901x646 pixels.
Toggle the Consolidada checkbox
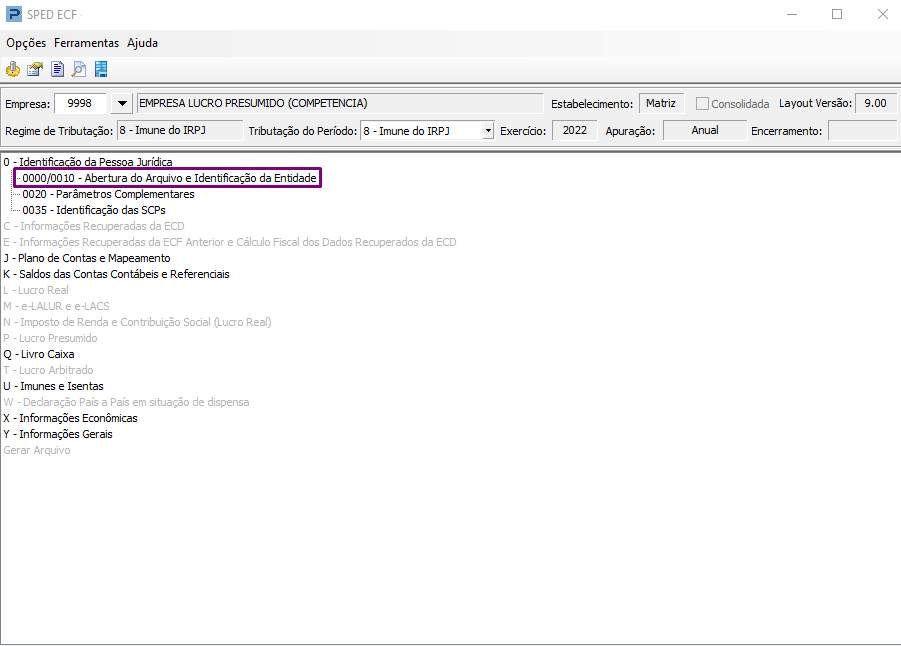[x=702, y=103]
